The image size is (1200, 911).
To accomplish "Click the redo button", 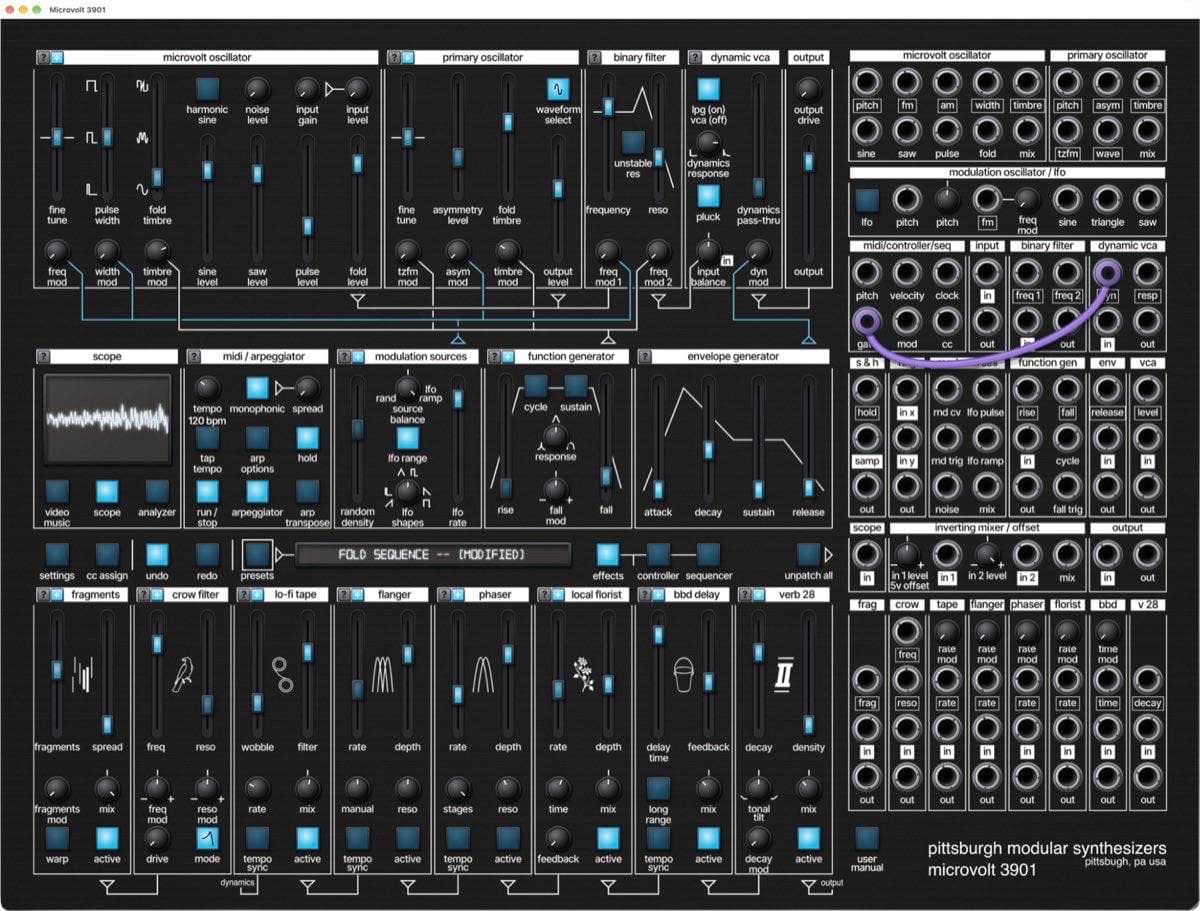I will [x=207, y=554].
